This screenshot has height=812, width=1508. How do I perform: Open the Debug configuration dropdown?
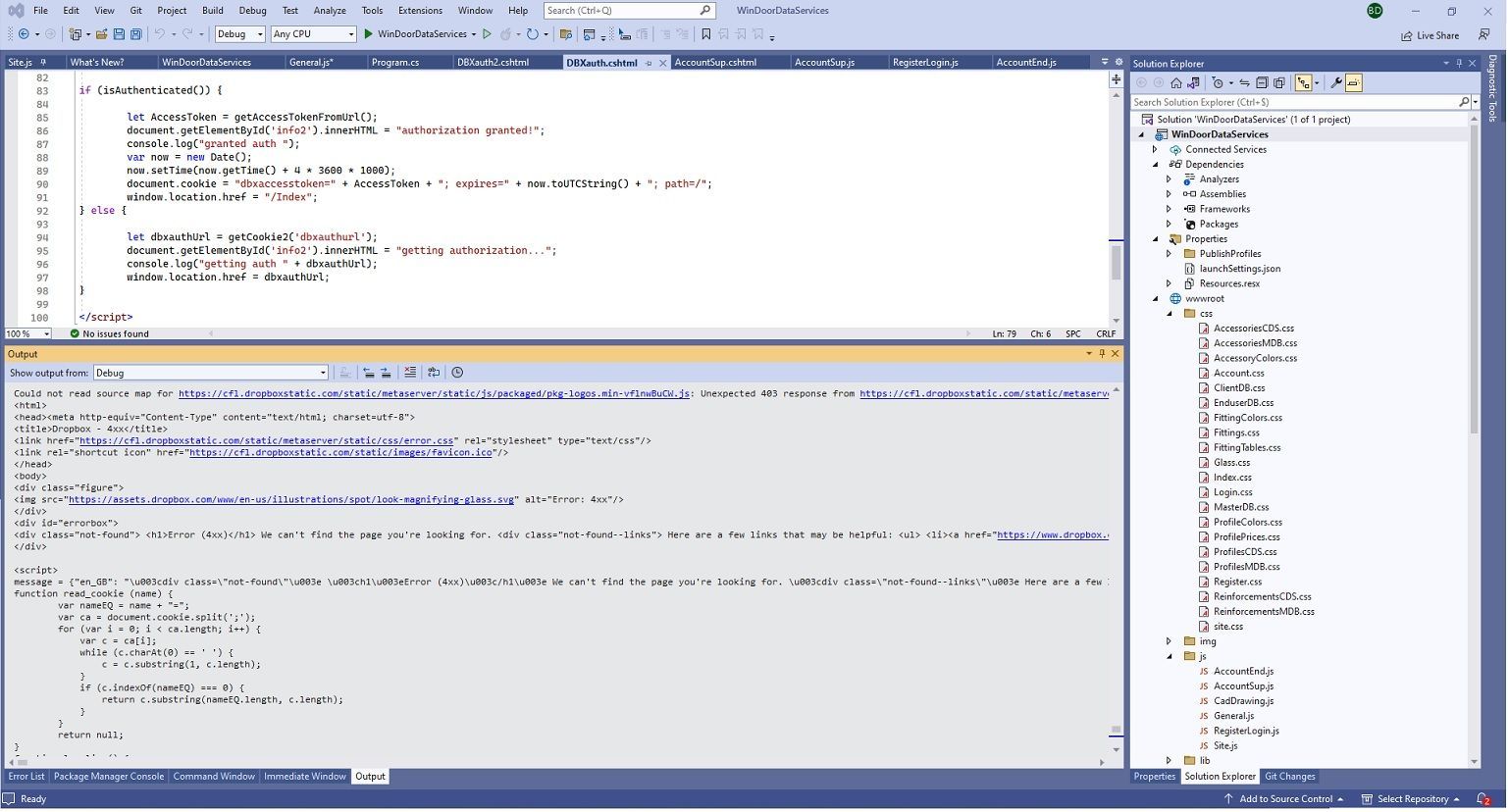point(240,34)
